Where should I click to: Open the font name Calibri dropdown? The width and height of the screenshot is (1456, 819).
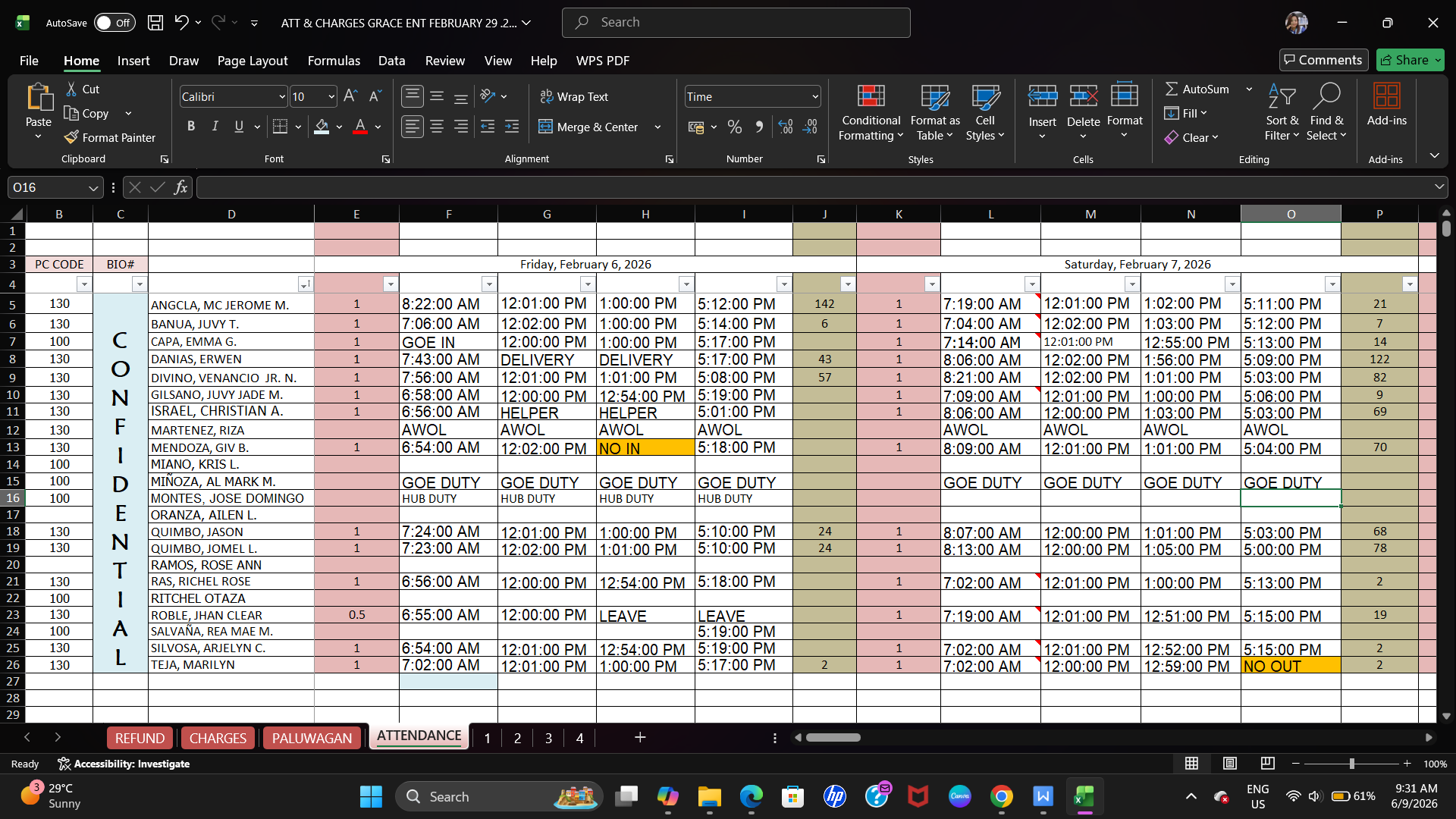pyautogui.click(x=282, y=97)
